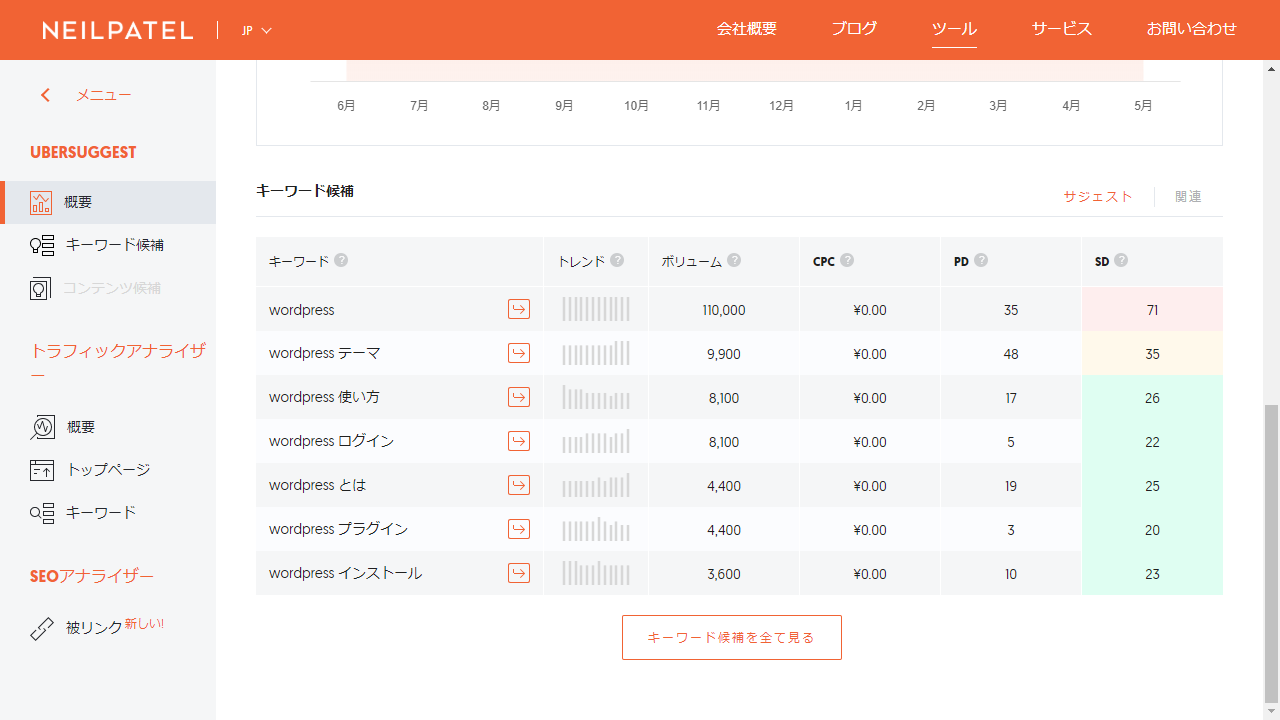Click PD value 17
Screen dimensions: 1280x720
(x=1011, y=398)
